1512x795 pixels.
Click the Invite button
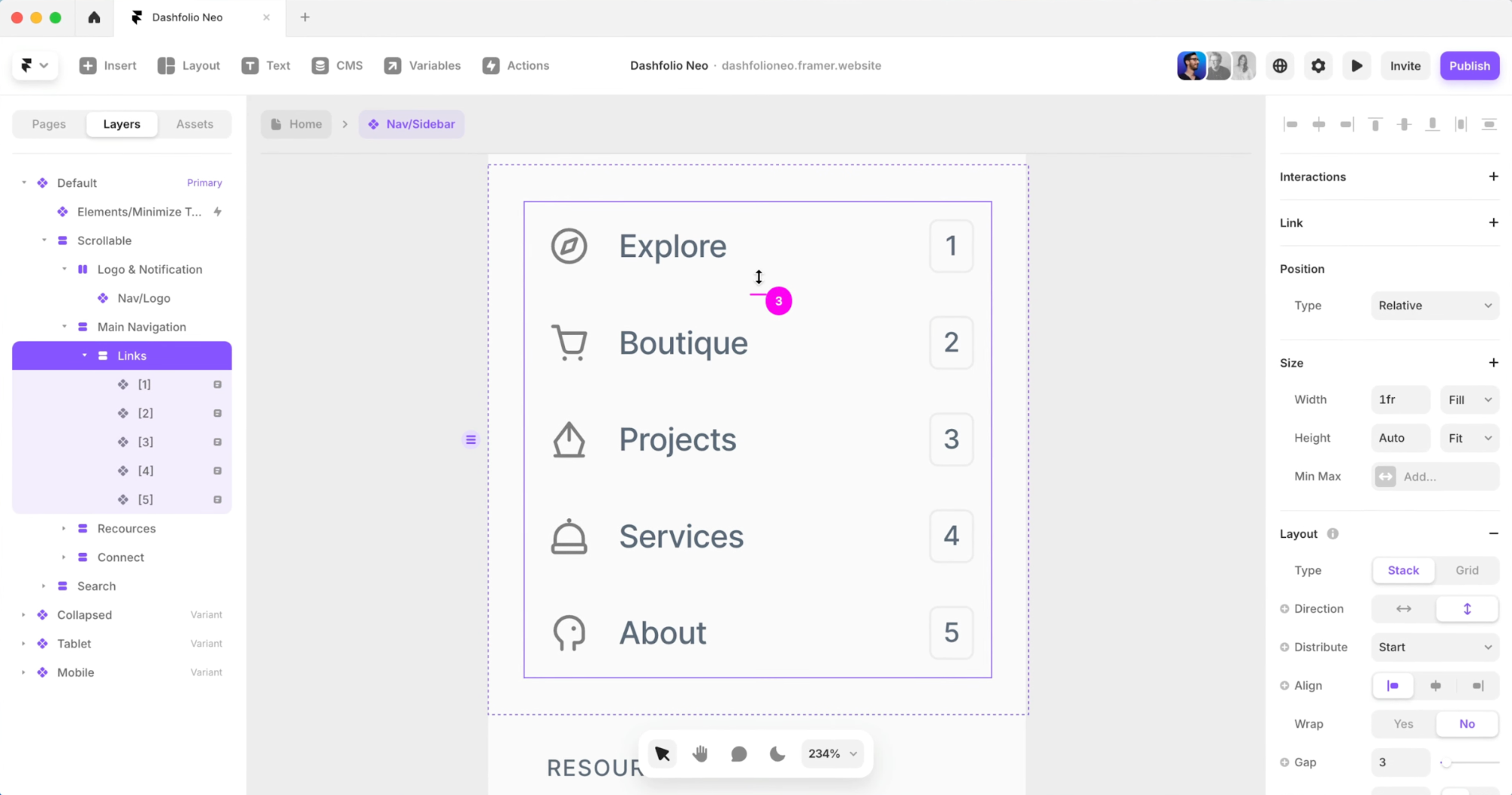click(1405, 66)
